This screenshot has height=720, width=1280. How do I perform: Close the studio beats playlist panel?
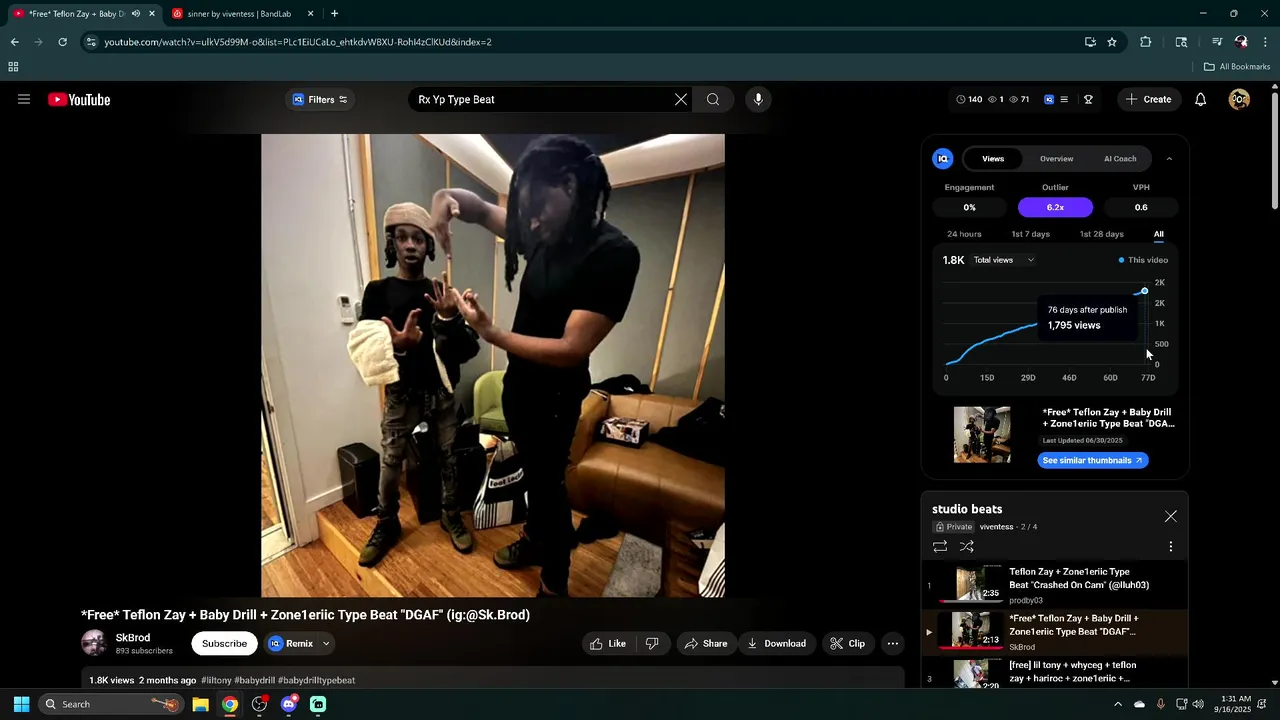click(x=1171, y=516)
